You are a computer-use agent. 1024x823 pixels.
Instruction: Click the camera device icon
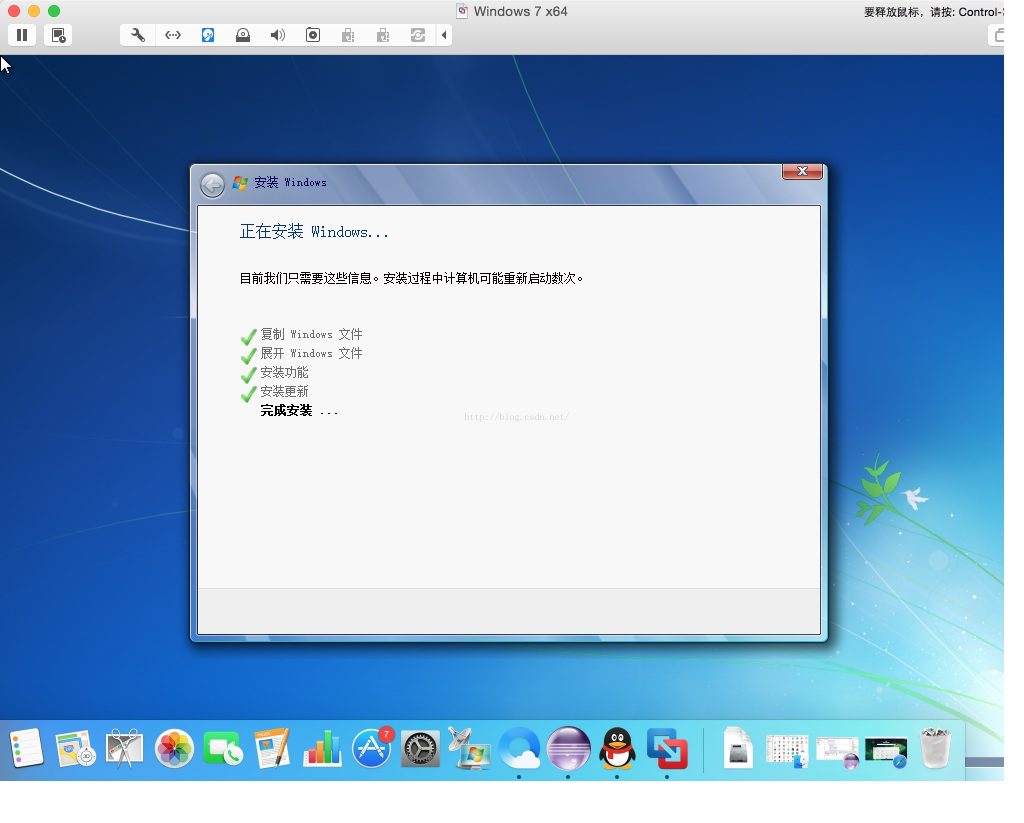tap(313, 35)
